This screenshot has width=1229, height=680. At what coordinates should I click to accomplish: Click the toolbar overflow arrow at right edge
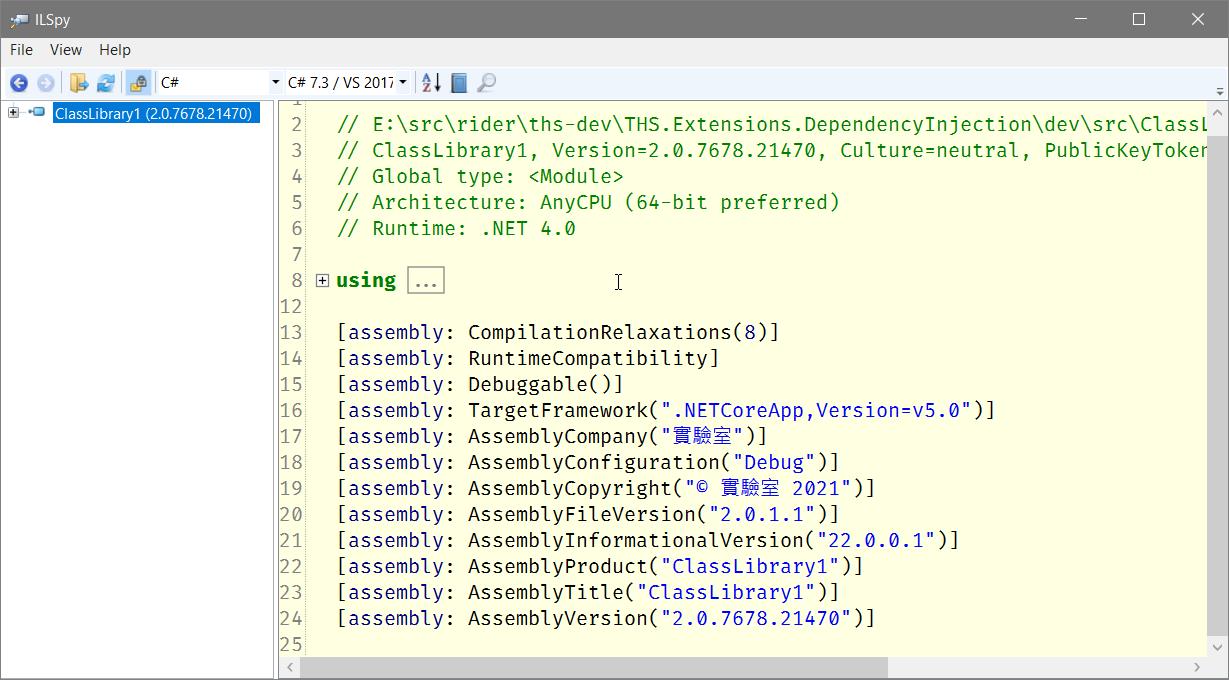pyautogui.click(x=1220, y=92)
